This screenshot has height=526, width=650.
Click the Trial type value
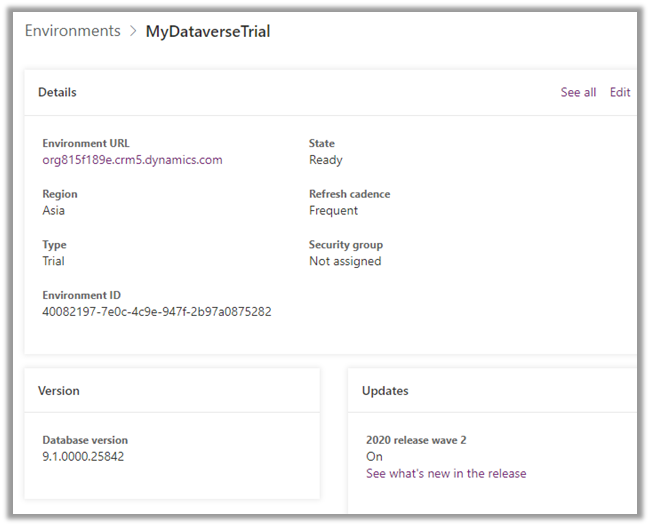[53, 261]
